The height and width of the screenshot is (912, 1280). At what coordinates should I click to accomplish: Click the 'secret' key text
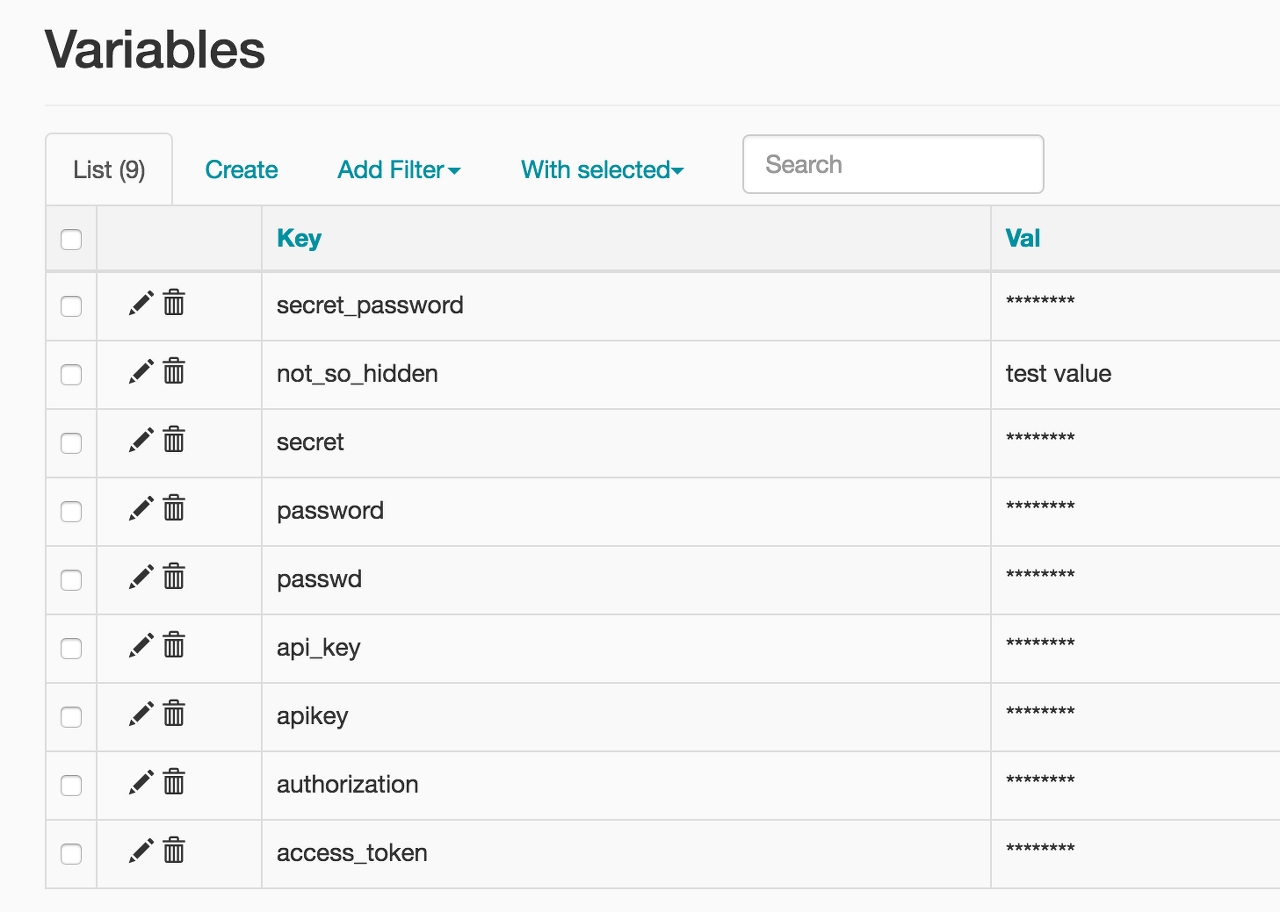(310, 442)
